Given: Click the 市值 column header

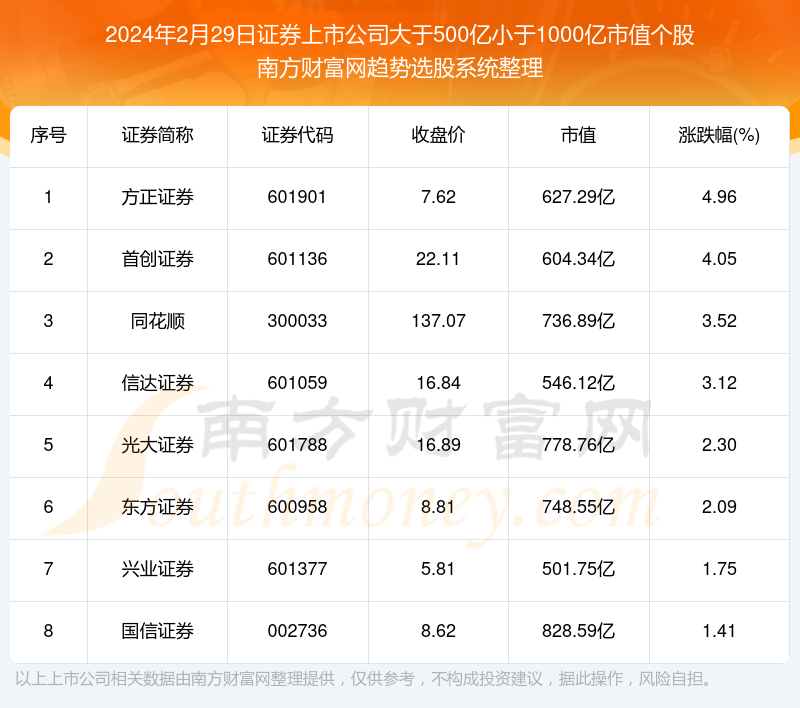Looking at the screenshot, I should point(579,135).
